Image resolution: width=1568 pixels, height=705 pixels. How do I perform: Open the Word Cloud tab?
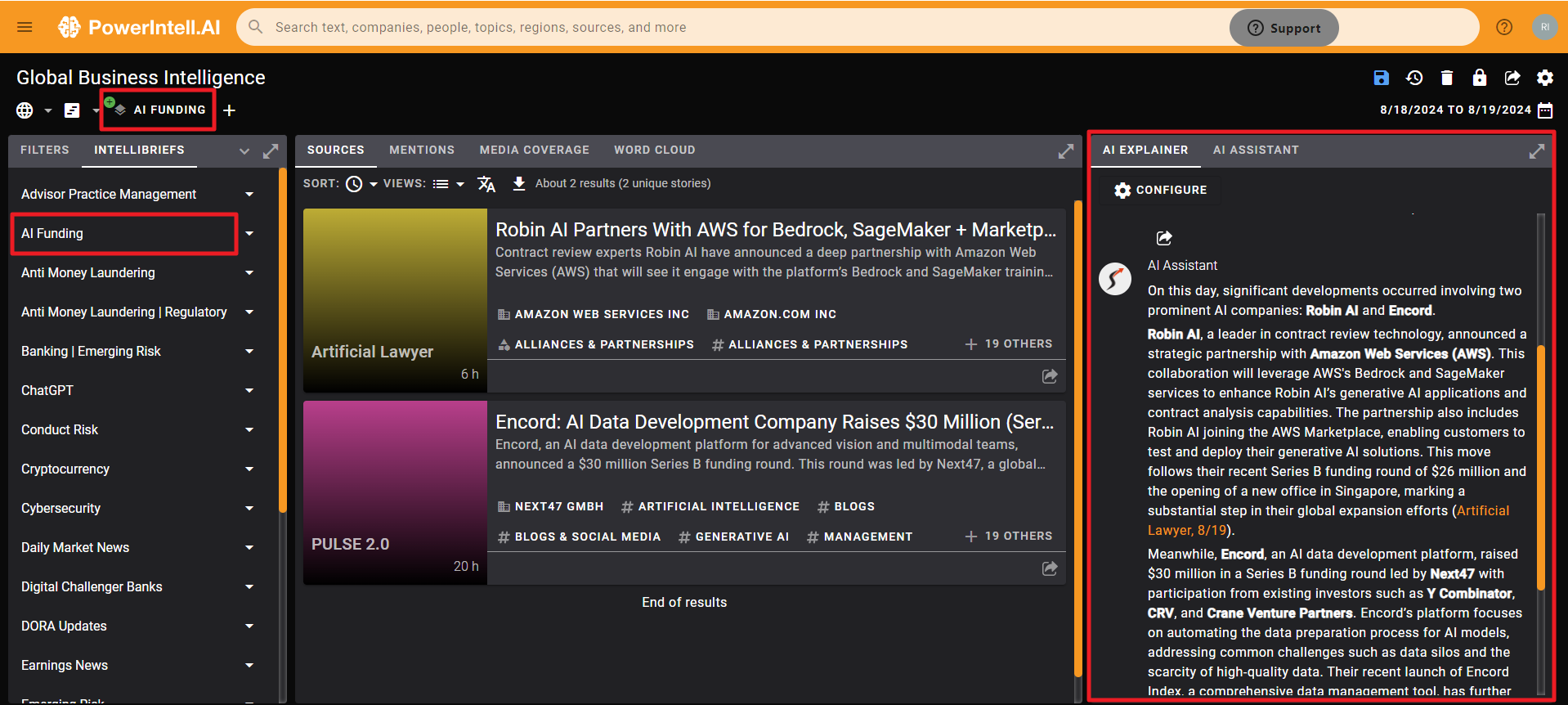[x=655, y=150]
